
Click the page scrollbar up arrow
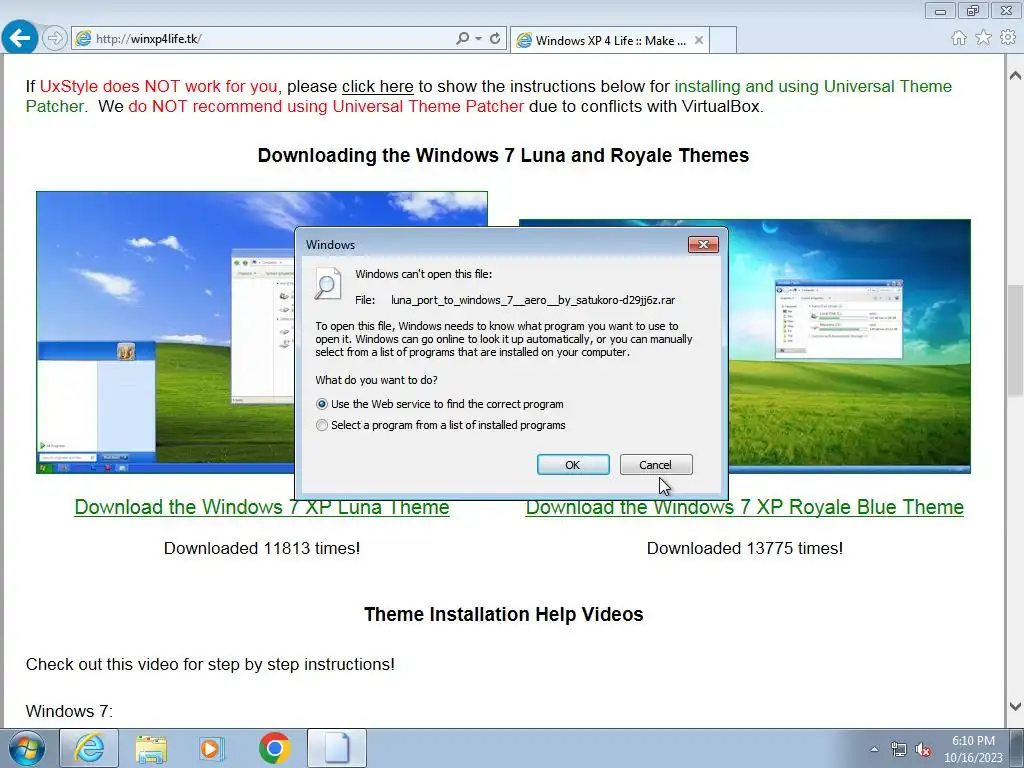pos(1015,76)
